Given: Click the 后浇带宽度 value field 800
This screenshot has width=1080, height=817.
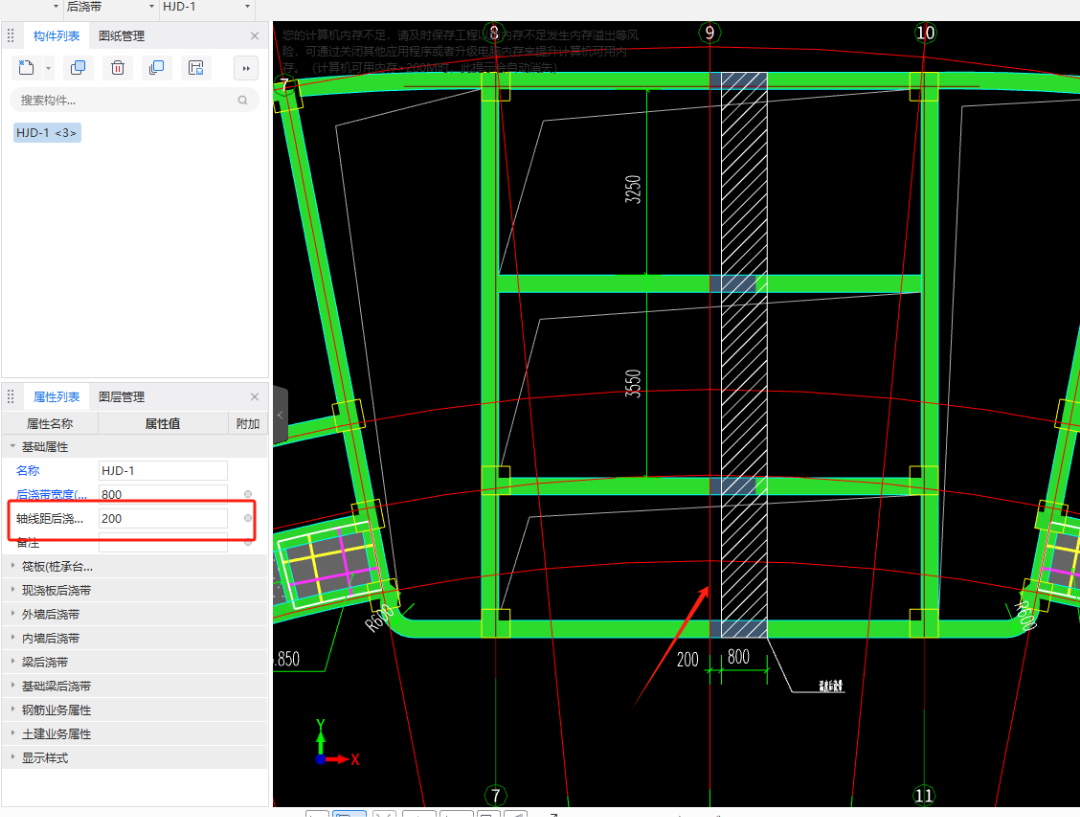Looking at the screenshot, I should (163, 495).
